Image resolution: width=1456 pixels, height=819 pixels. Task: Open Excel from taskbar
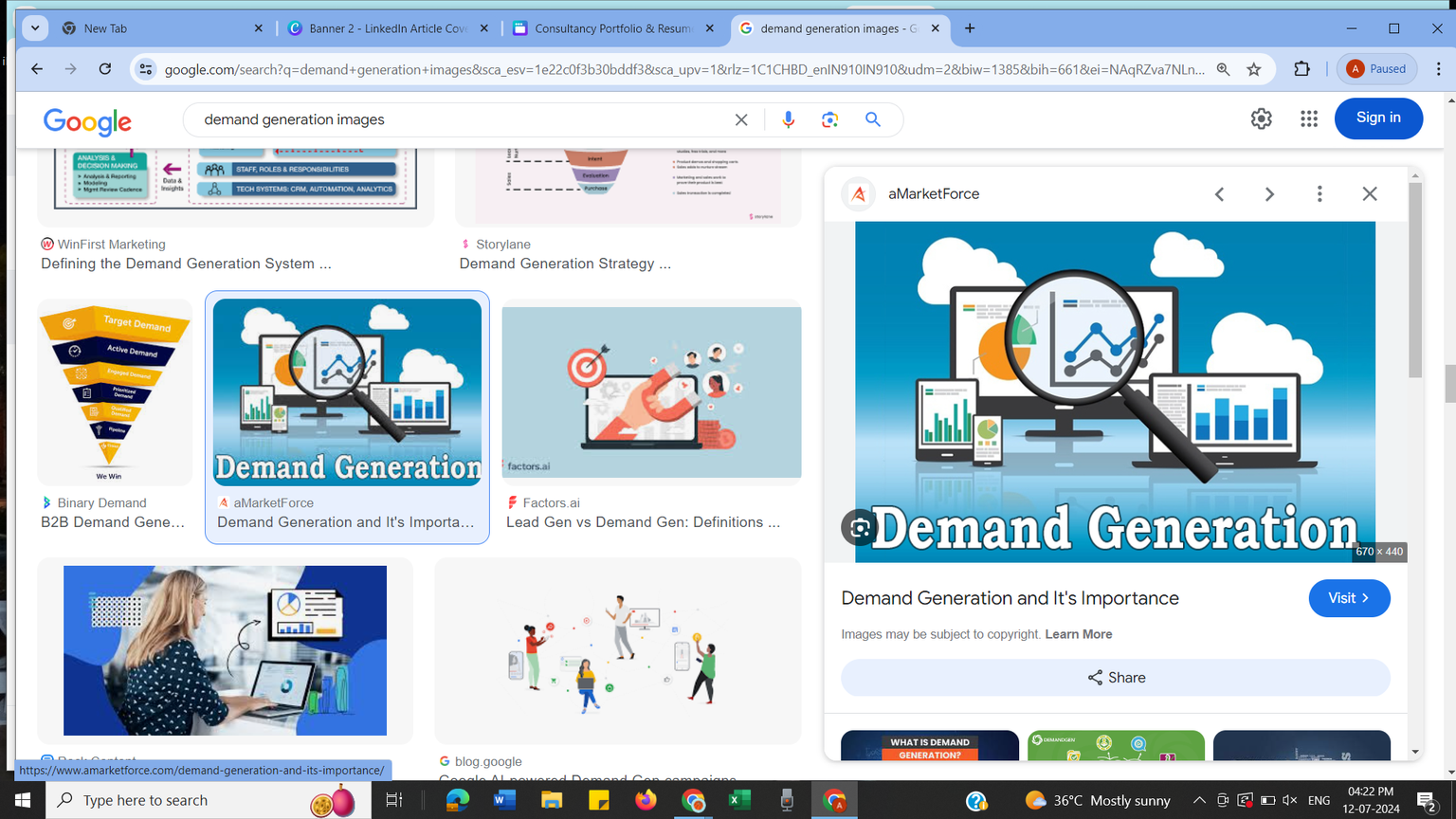(740, 801)
